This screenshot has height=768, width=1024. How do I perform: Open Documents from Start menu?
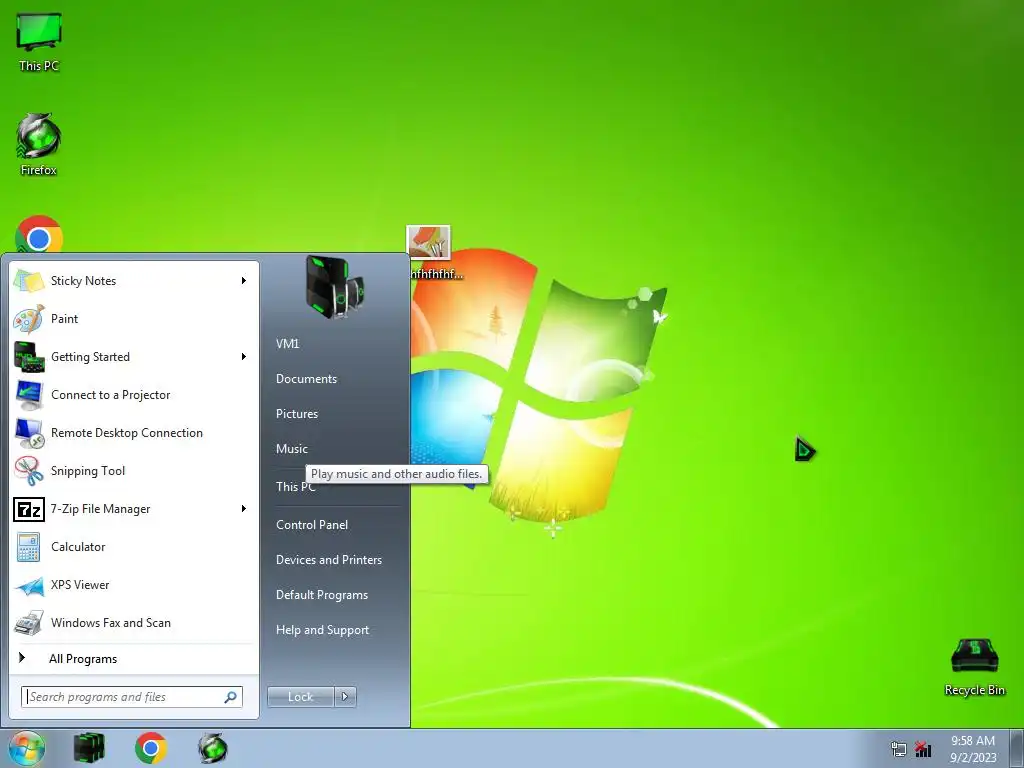(306, 379)
